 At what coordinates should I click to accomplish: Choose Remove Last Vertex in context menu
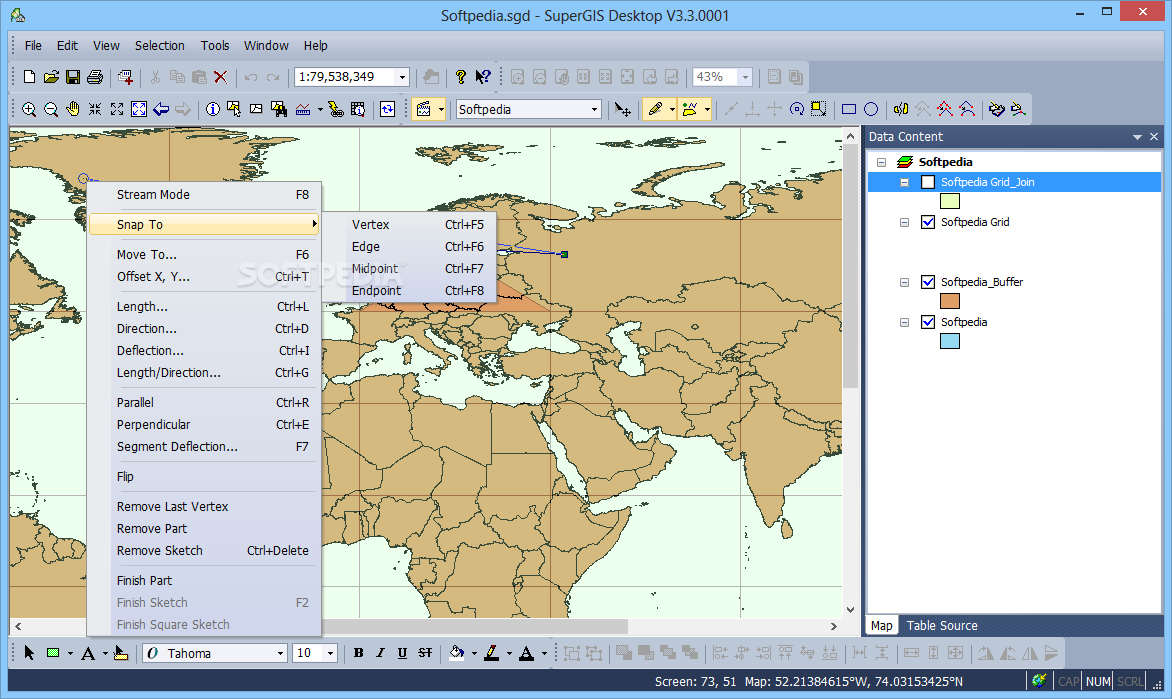pyautogui.click(x=204, y=507)
